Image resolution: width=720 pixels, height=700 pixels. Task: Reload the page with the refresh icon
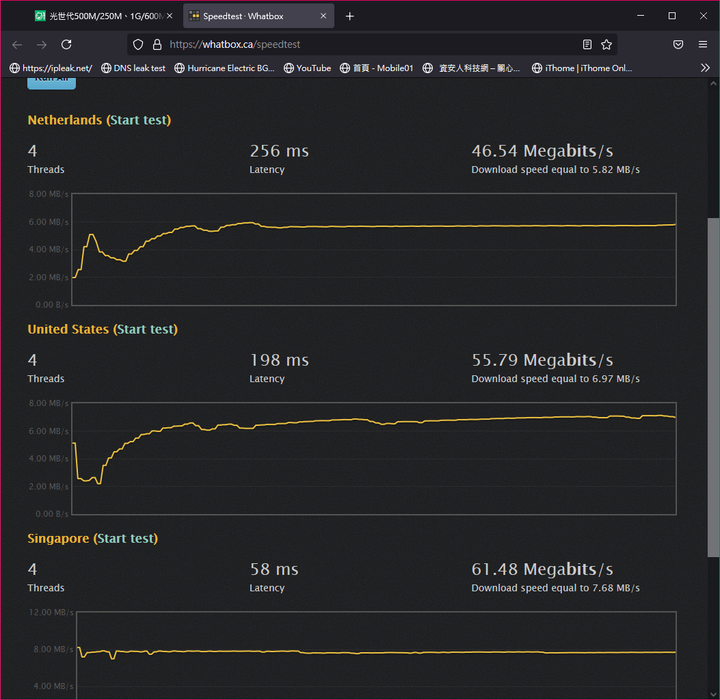pyautogui.click(x=66, y=45)
